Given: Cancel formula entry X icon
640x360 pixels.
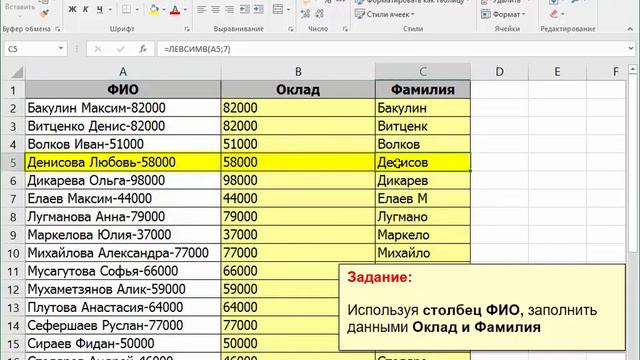Looking at the screenshot, I should point(98,49).
